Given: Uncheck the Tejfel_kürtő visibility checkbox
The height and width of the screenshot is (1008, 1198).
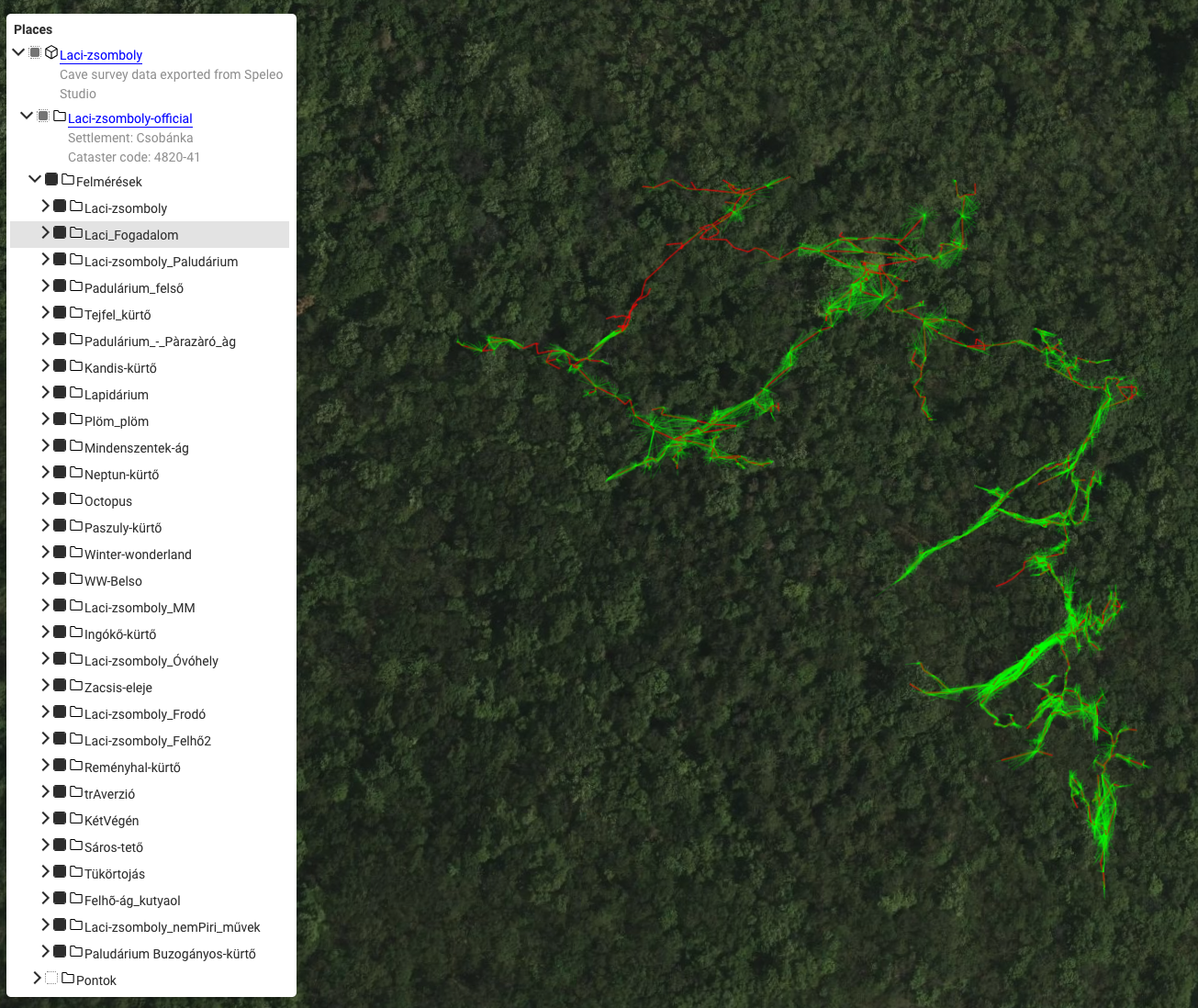Looking at the screenshot, I should click(x=60, y=313).
